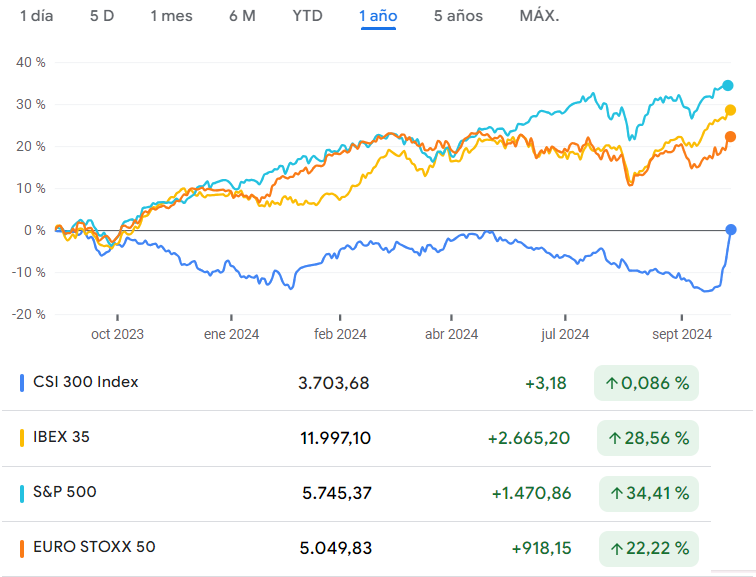Click the 22,22 % up-arrow badge
This screenshot has width=756, height=577.
coord(646,548)
